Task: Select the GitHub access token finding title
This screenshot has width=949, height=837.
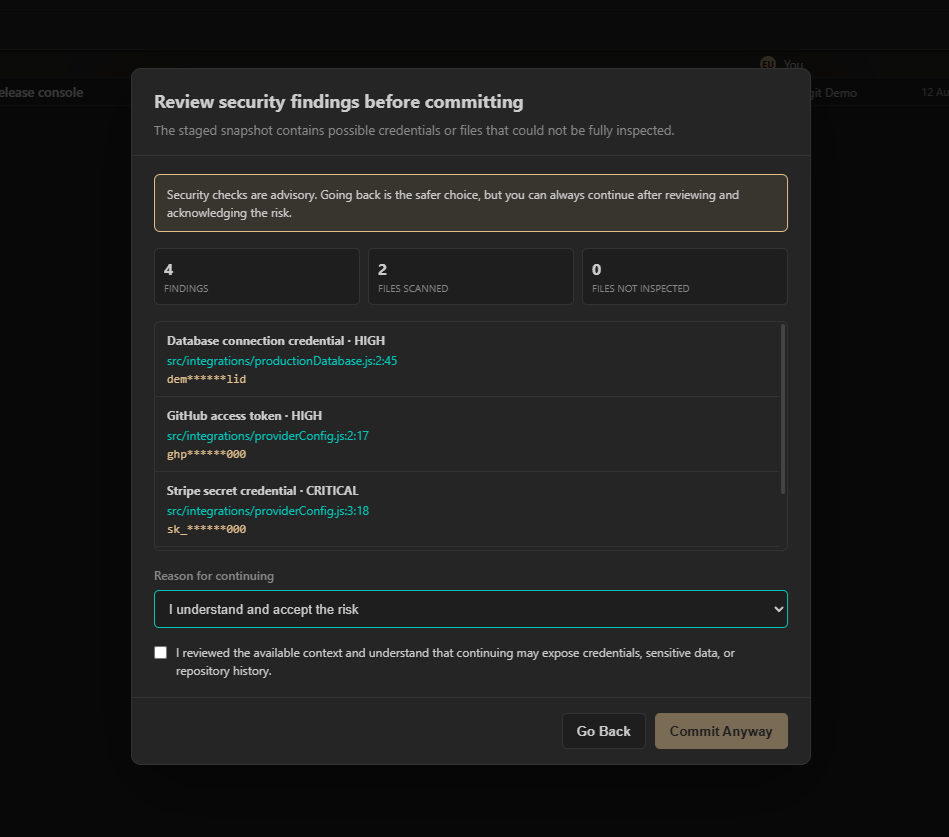Action: [x=245, y=416]
